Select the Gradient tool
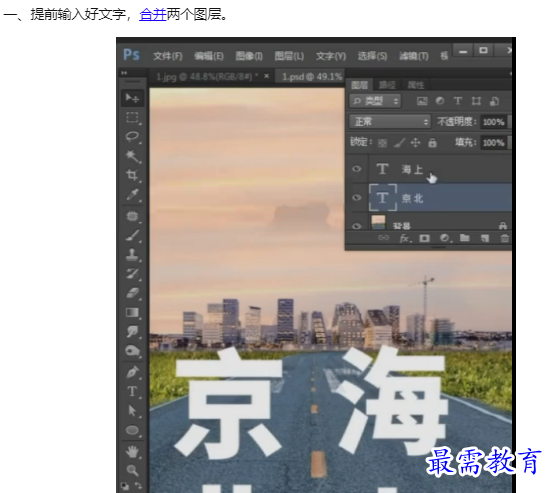Viewport: 550px width, 493px height. pyautogui.click(x=132, y=312)
